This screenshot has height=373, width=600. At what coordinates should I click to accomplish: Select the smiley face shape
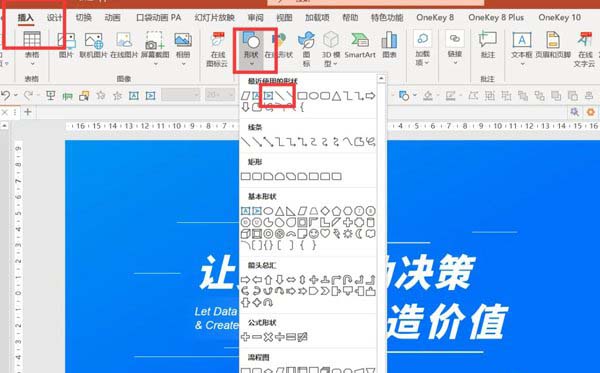tap(314, 233)
